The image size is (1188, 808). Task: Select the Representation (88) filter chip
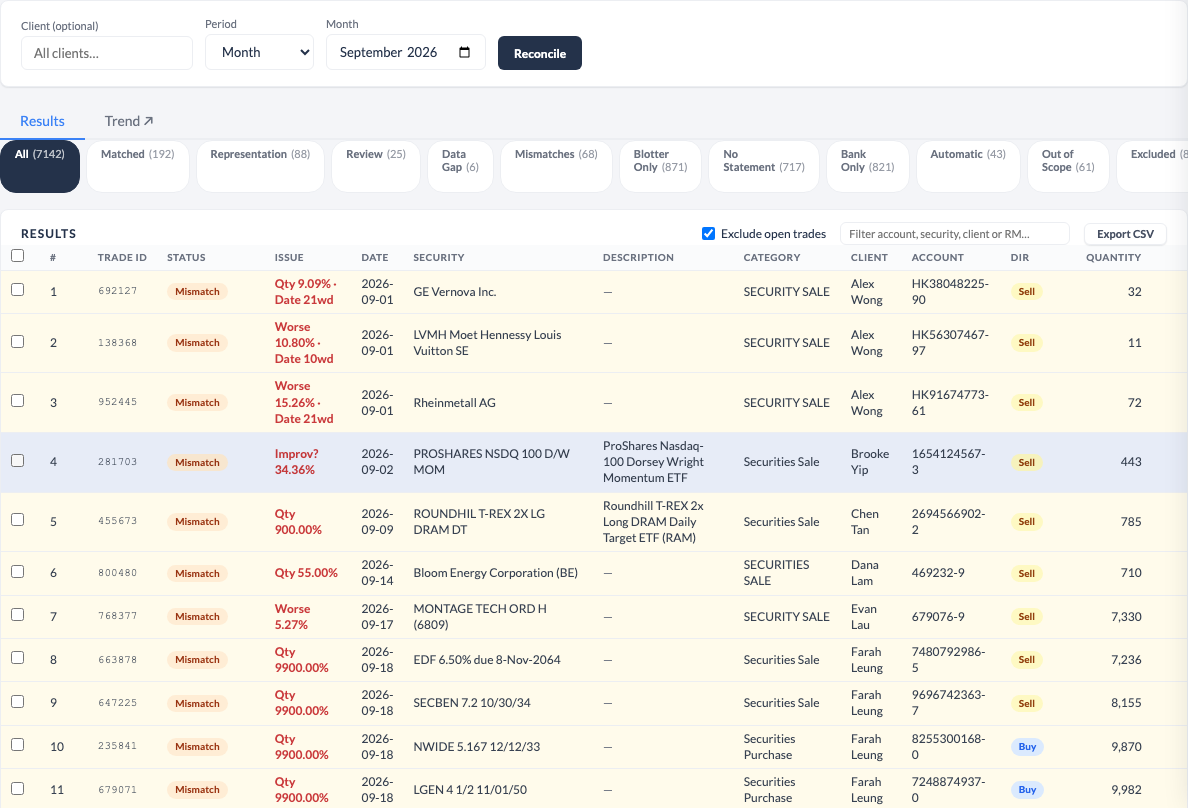[260, 166]
